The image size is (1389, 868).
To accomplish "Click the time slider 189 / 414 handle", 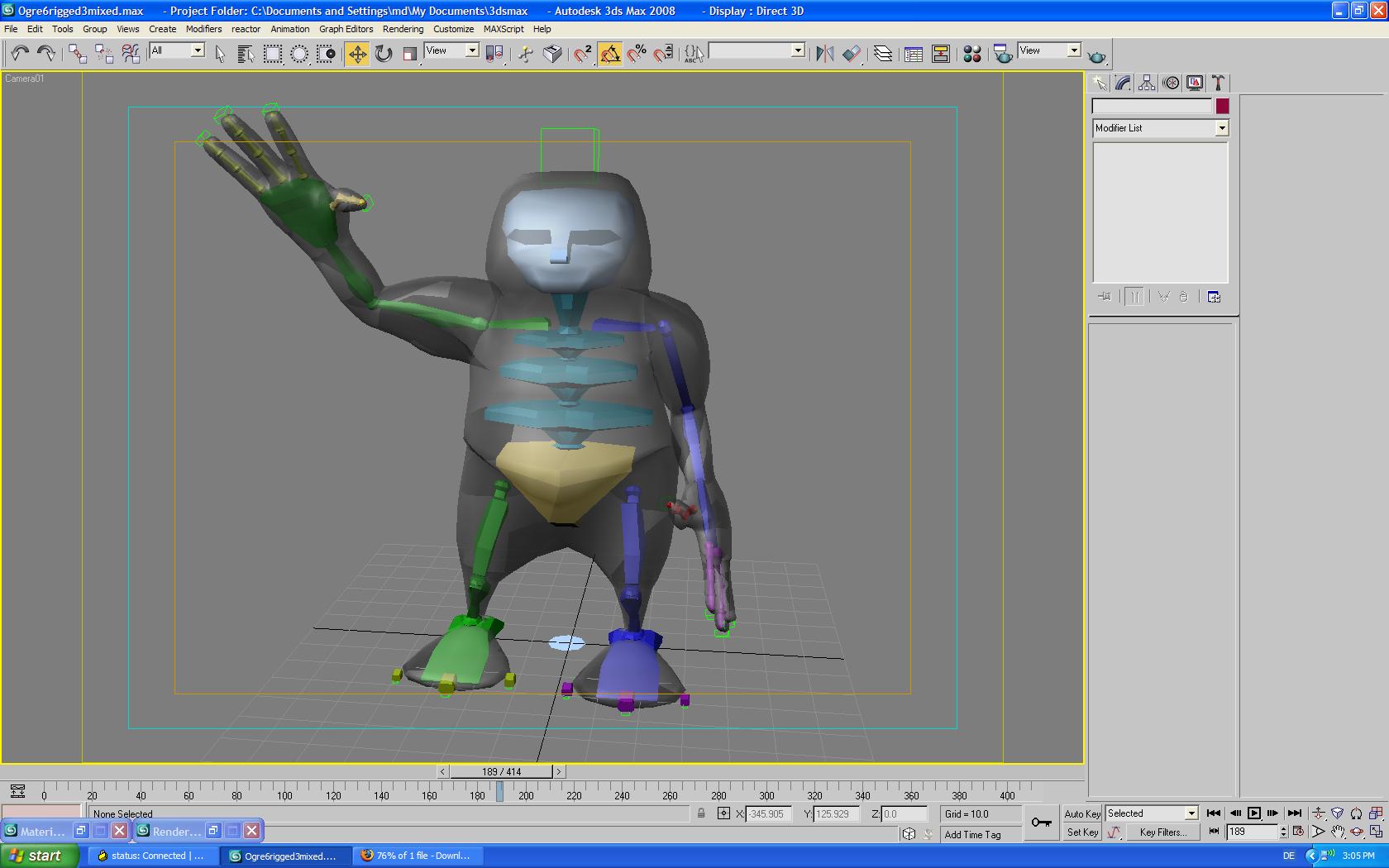I will point(501,771).
